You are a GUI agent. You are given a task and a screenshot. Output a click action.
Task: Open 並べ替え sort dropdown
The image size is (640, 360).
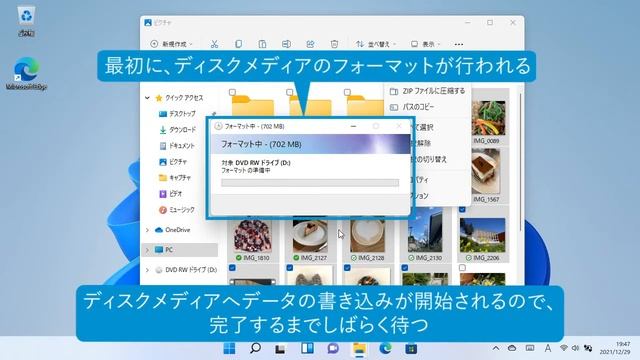tap(376, 44)
